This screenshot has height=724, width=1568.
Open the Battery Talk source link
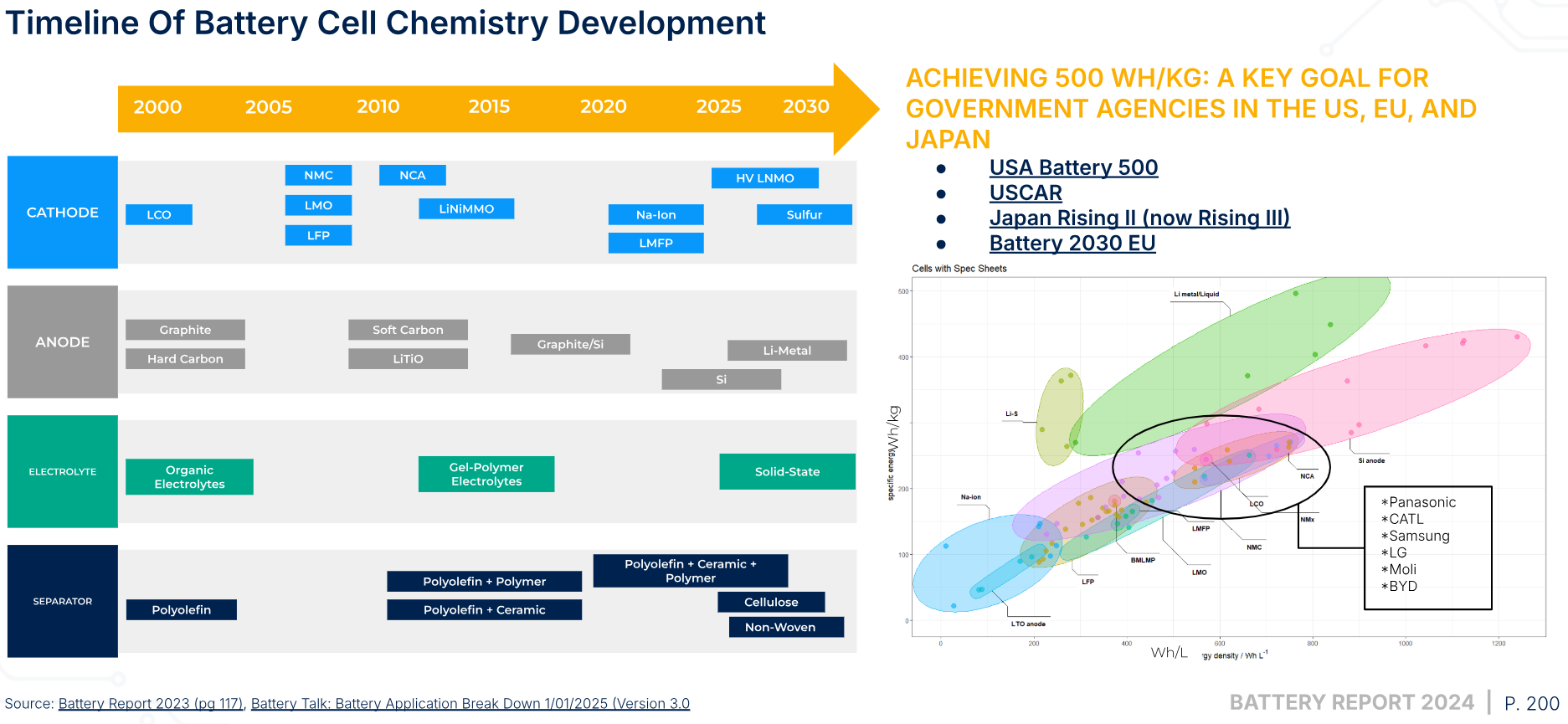(x=470, y=704)
